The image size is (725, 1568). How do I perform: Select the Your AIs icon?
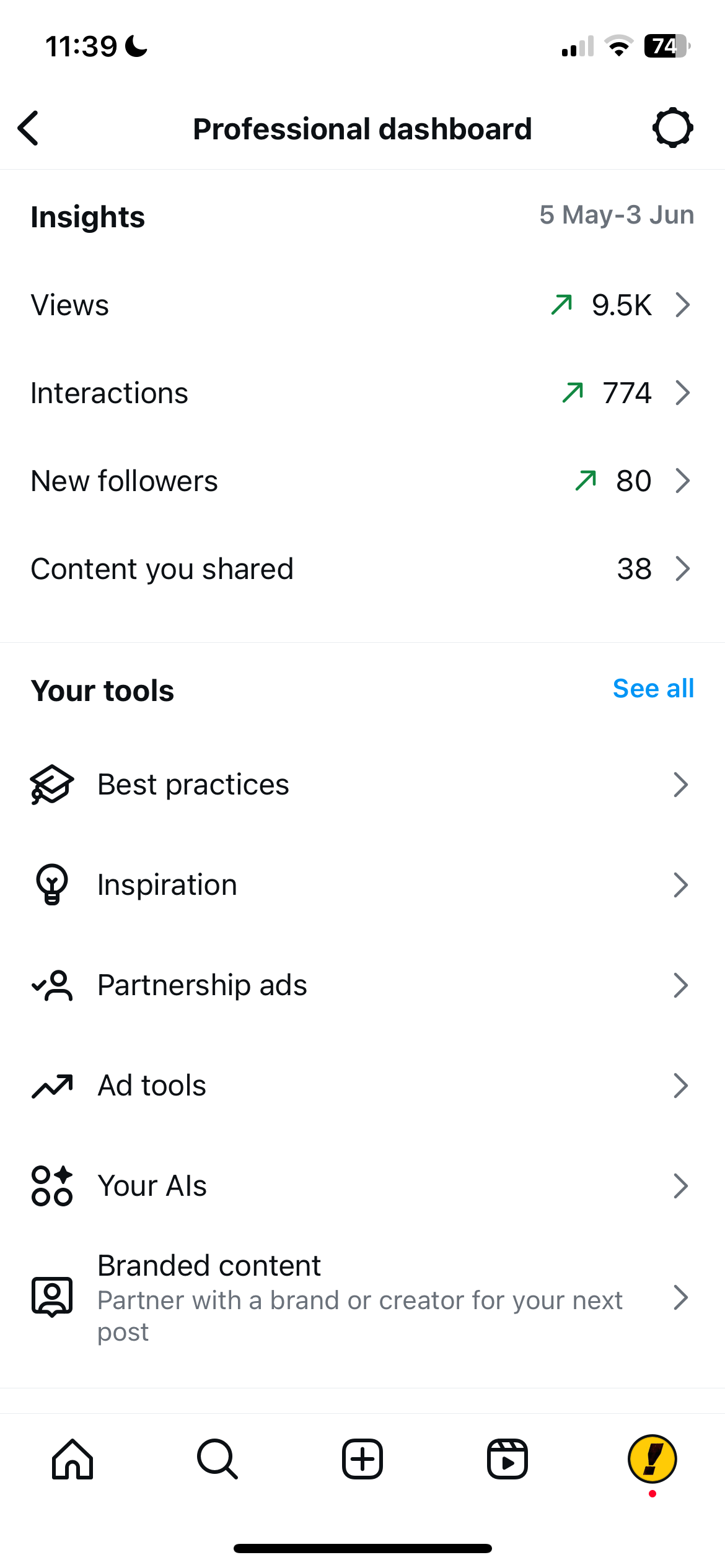(52, 1185)
